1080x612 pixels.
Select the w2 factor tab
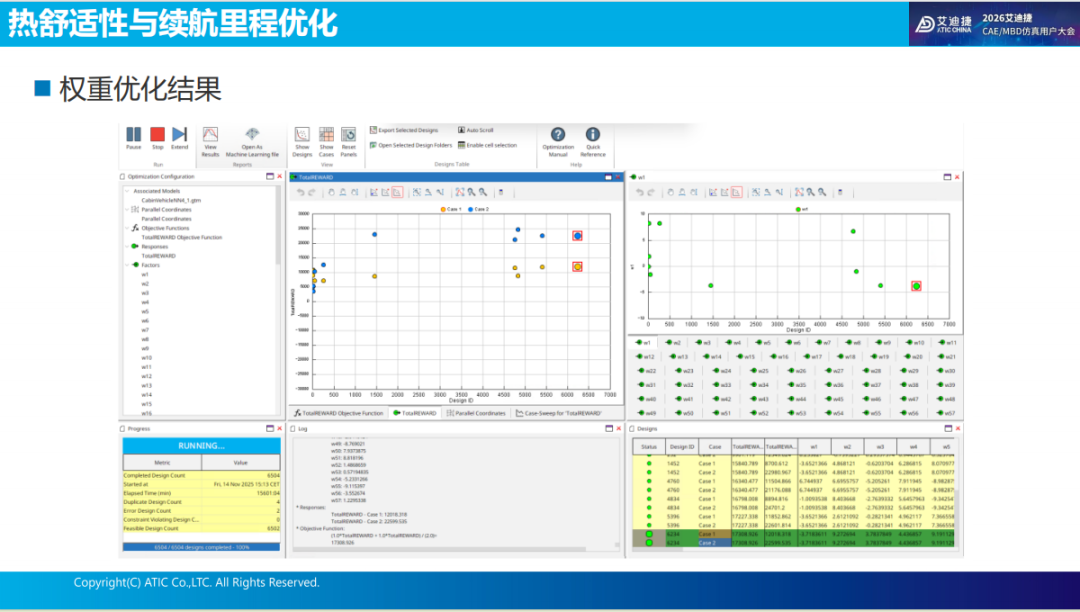673,342
